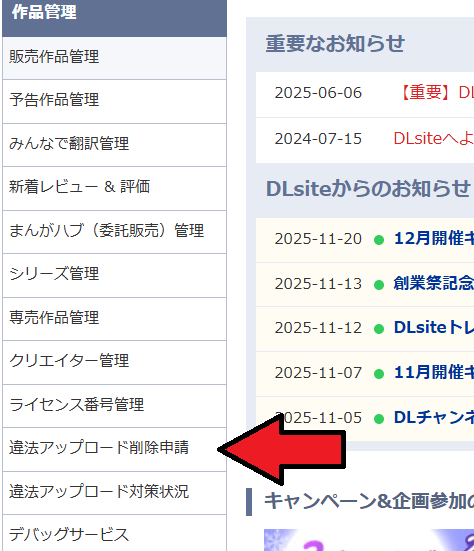474x551 pixels.
Task: Open the DLチャンネ announcement from 2025-11-05
Action: [x=434, y=417]
